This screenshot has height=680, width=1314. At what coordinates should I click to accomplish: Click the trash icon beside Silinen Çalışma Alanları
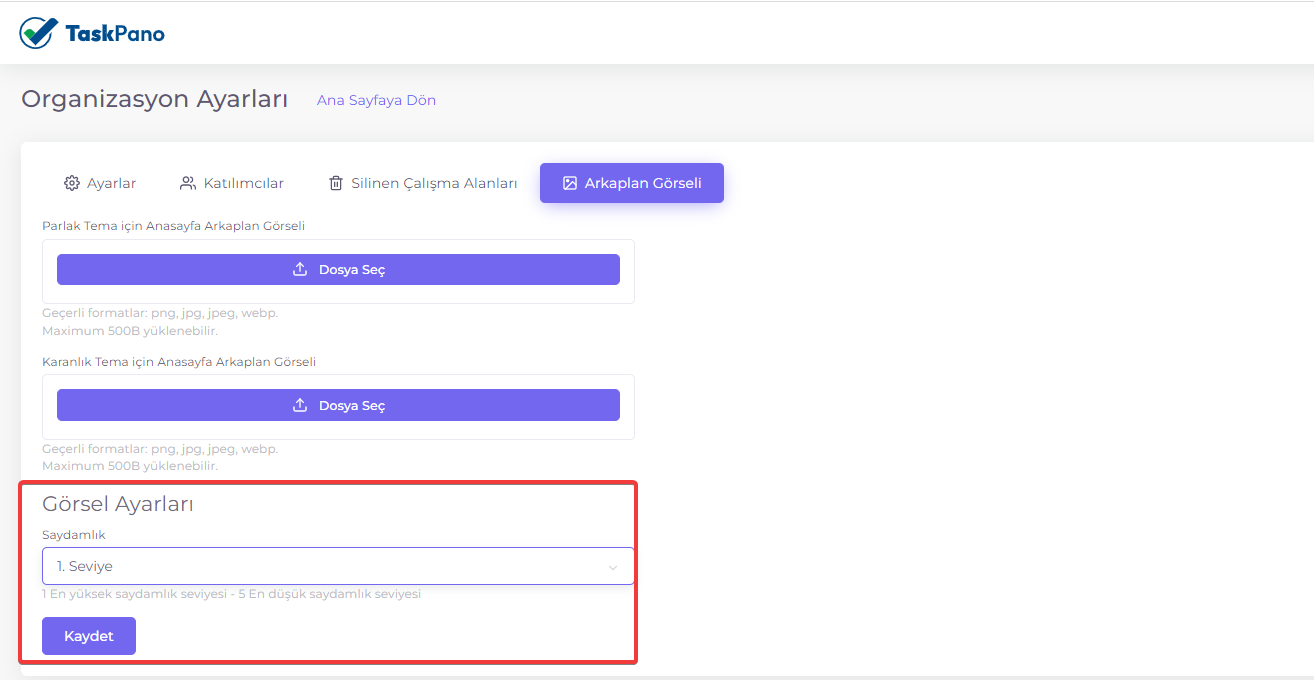click(336, 183)
